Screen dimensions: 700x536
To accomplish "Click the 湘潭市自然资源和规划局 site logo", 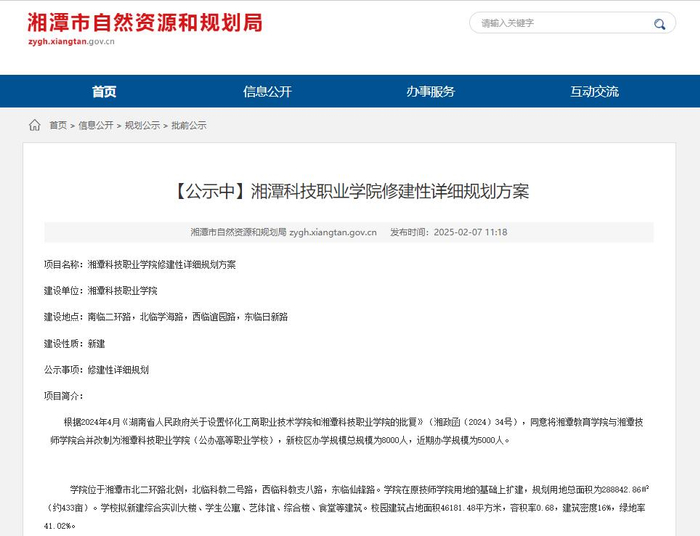I will click(145, 23).
